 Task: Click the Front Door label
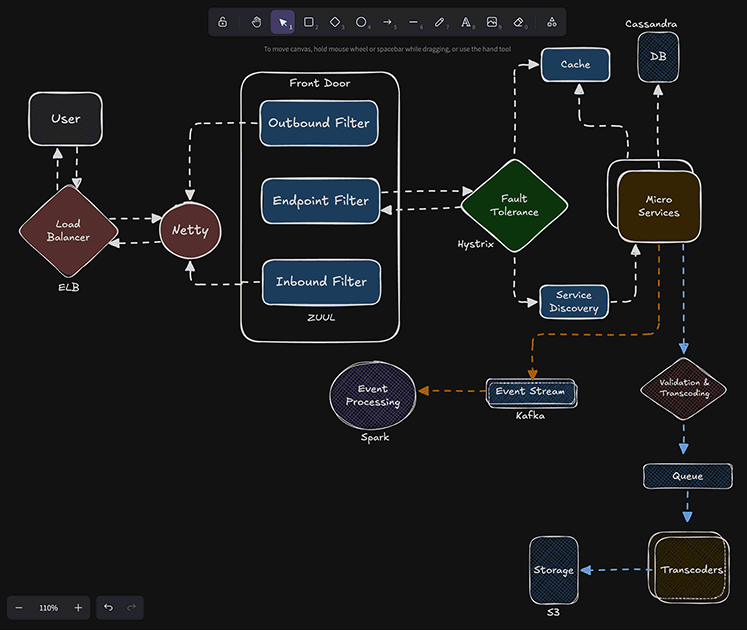tap(320, 83)
